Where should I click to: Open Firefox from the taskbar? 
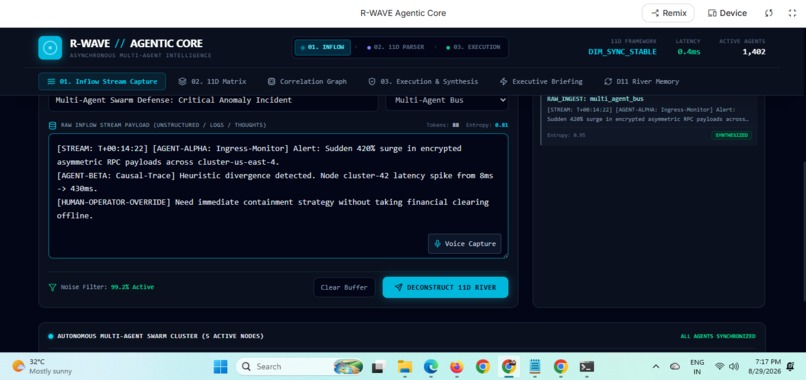(456, 367)
